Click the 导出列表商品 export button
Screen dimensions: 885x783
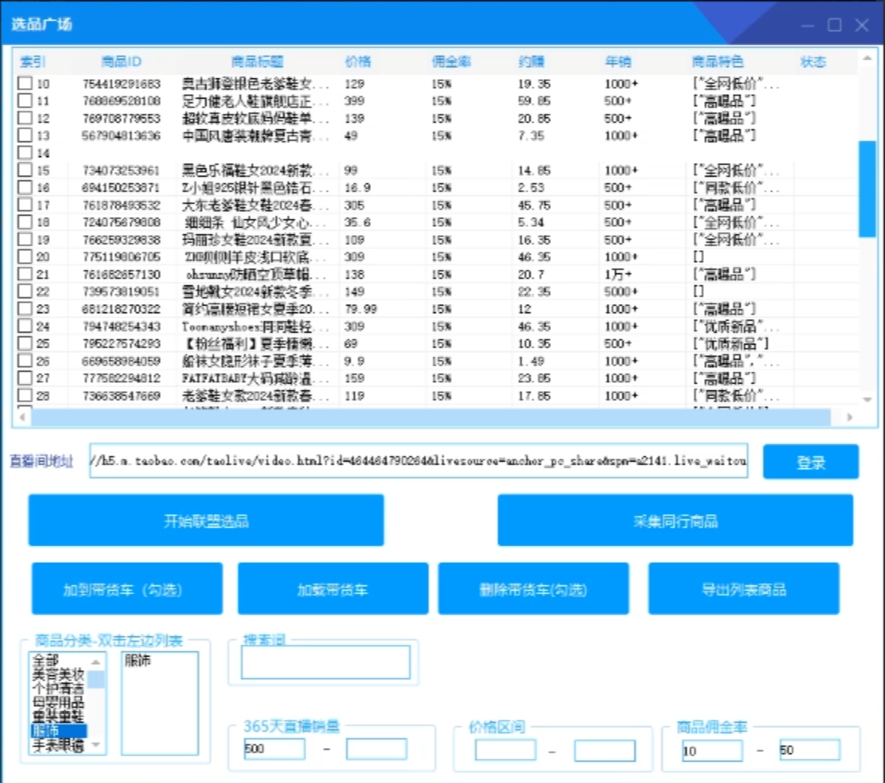click(744, 589)
